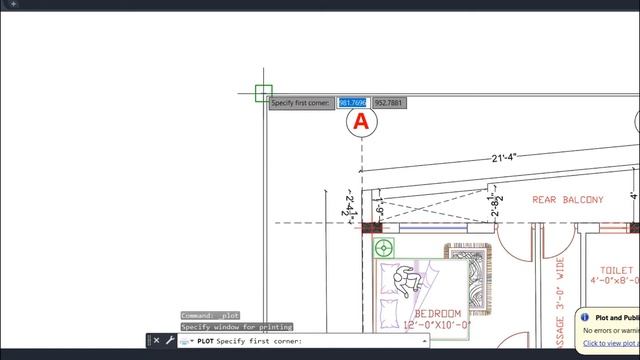The image size is (640, 360).
Task: Click the "No errors or warni" balloon message
Action: tap(611, 331)
